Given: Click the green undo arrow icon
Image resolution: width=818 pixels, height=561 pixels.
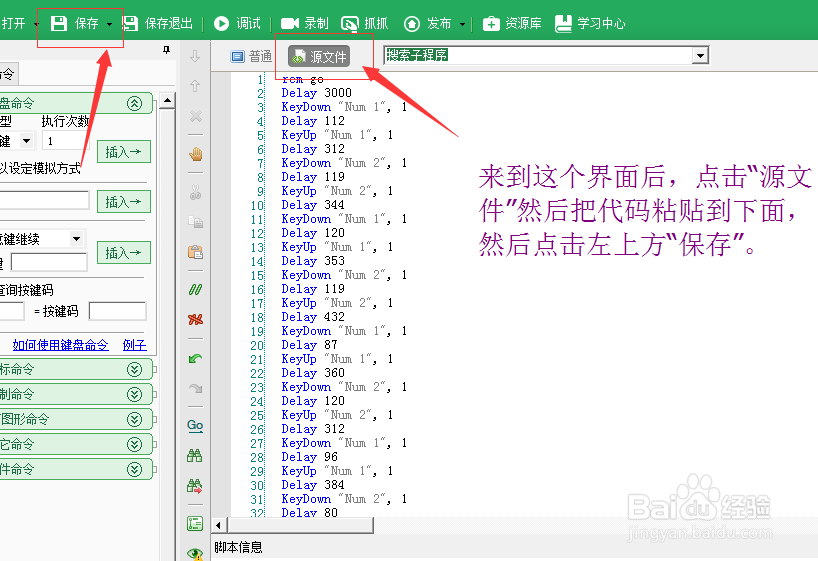Looking at the screenshot, I should pos(196,358).
